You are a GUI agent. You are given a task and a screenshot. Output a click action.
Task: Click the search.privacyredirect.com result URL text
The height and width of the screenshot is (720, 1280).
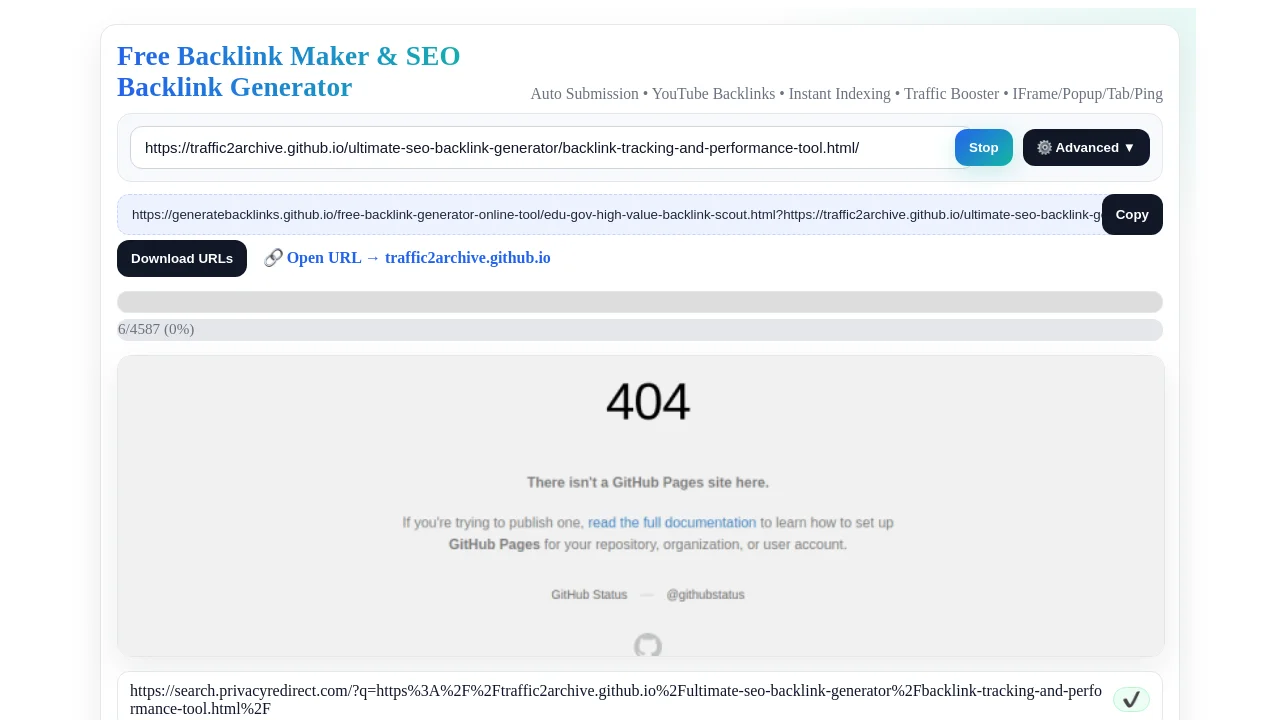pos(616,700)
